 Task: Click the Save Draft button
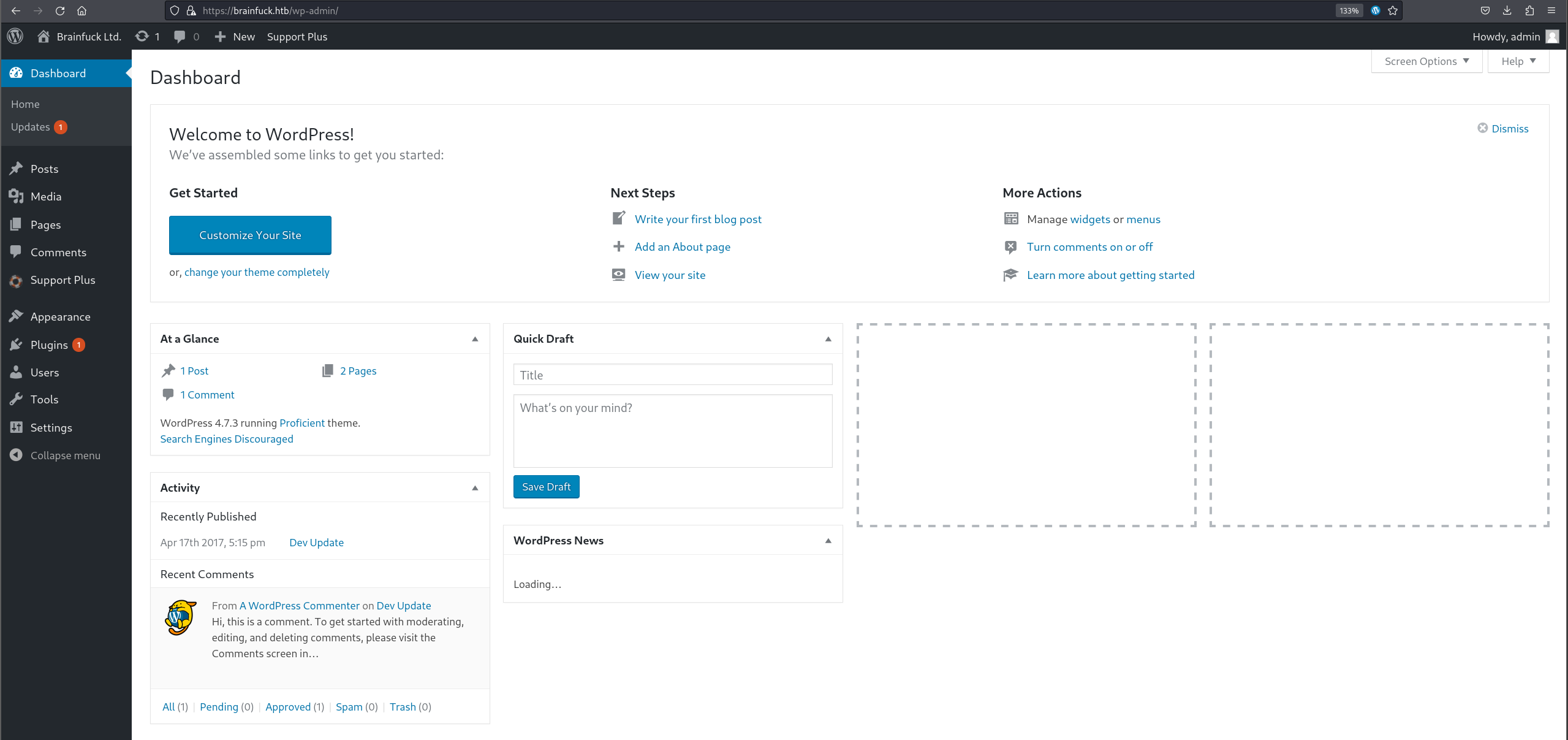tap(546, 487)
